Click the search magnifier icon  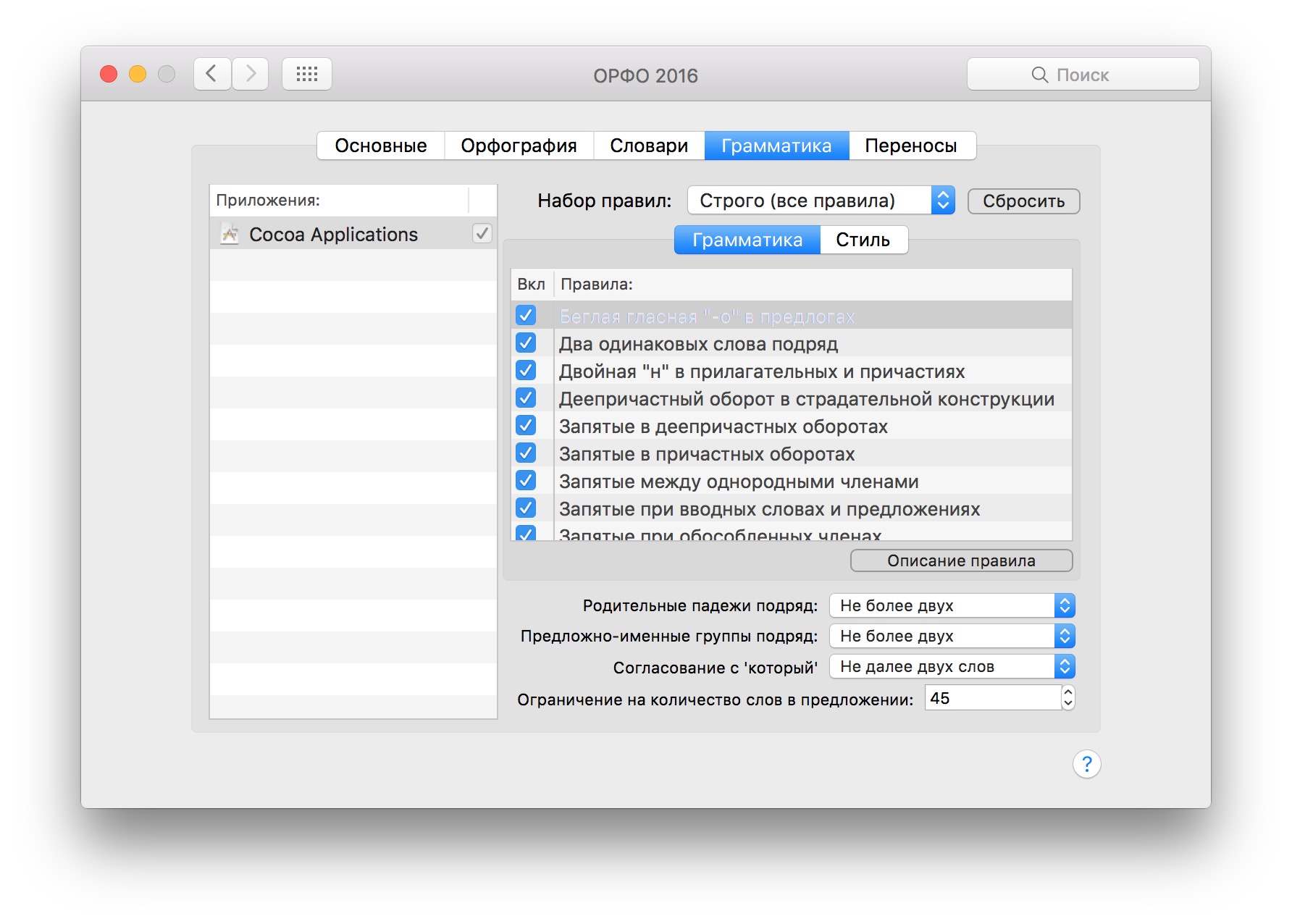click(1039, 75)
